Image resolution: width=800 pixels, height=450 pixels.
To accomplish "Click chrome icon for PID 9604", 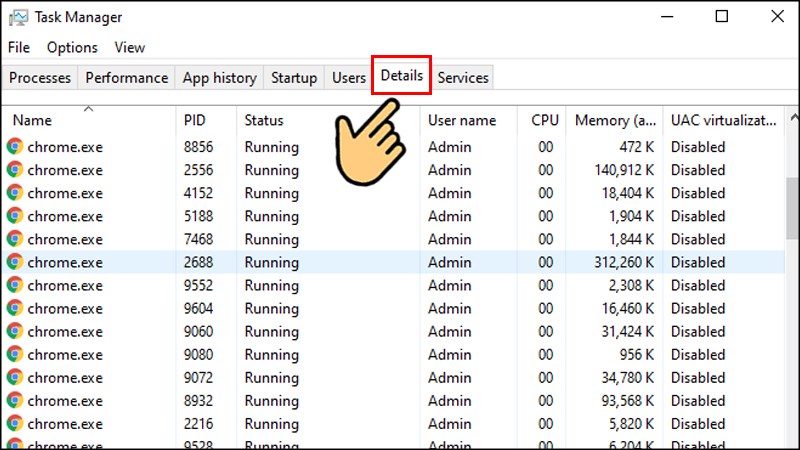I will click(15, 308).
